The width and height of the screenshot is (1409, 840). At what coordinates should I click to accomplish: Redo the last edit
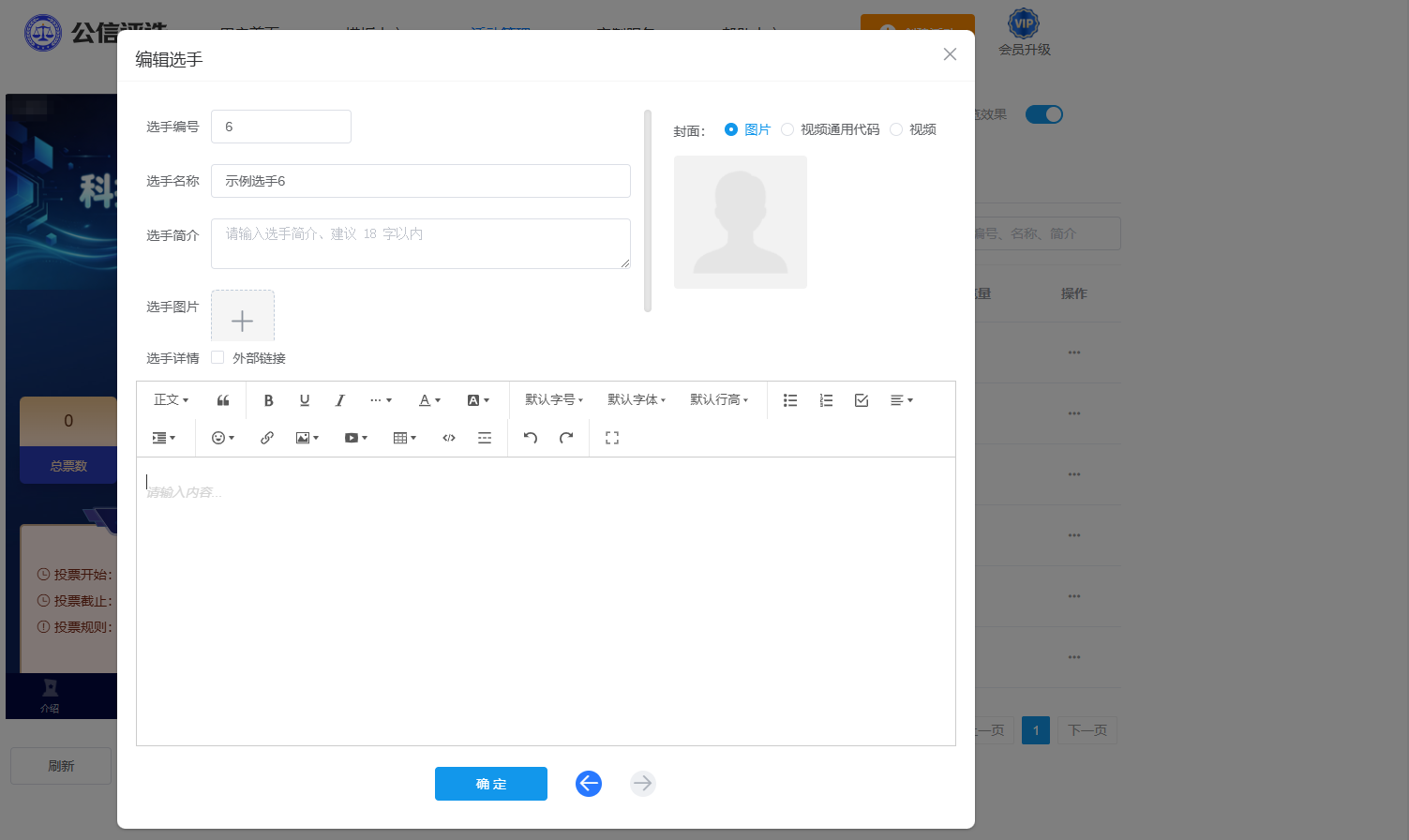point(566,438)
